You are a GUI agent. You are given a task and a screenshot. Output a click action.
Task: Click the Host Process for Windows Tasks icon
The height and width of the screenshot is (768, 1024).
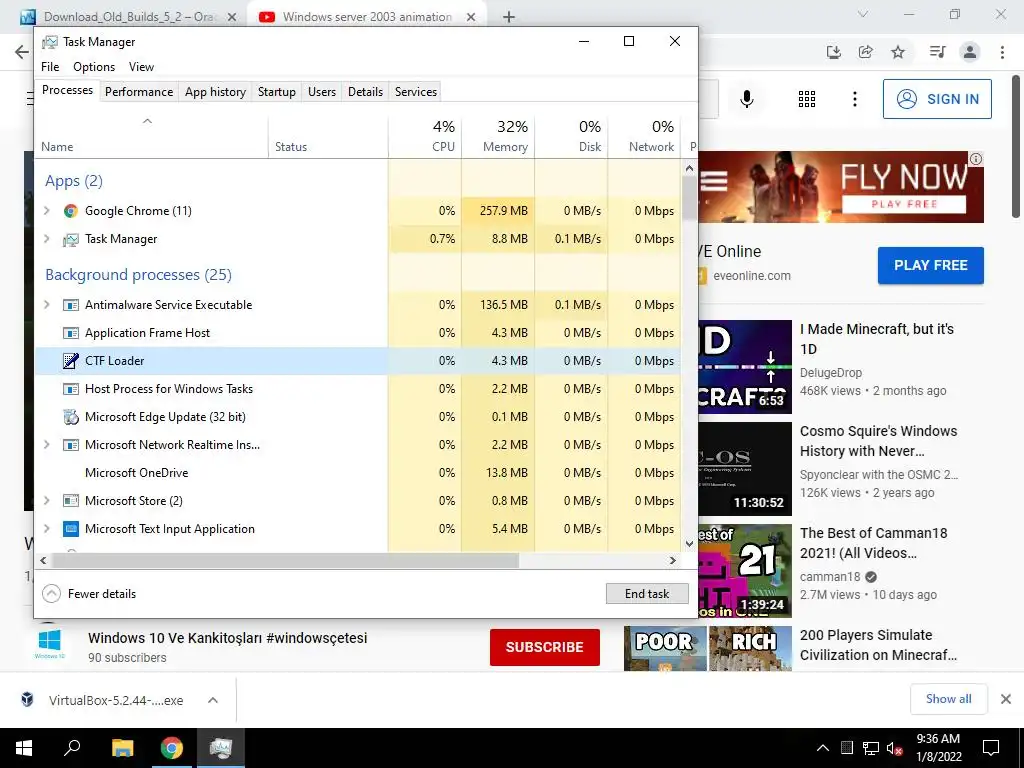(71, 389)
